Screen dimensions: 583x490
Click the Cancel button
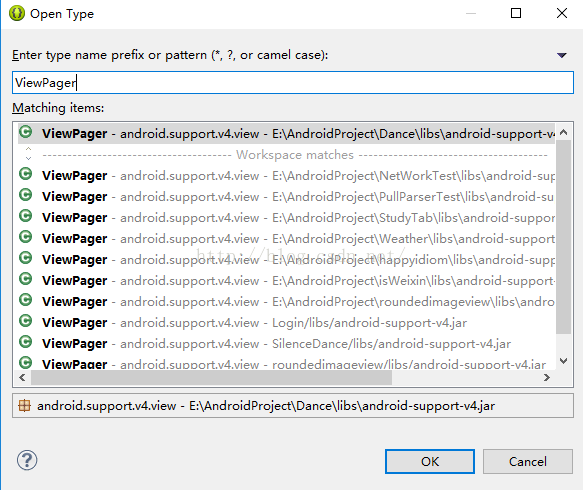(x=528, y=461)
